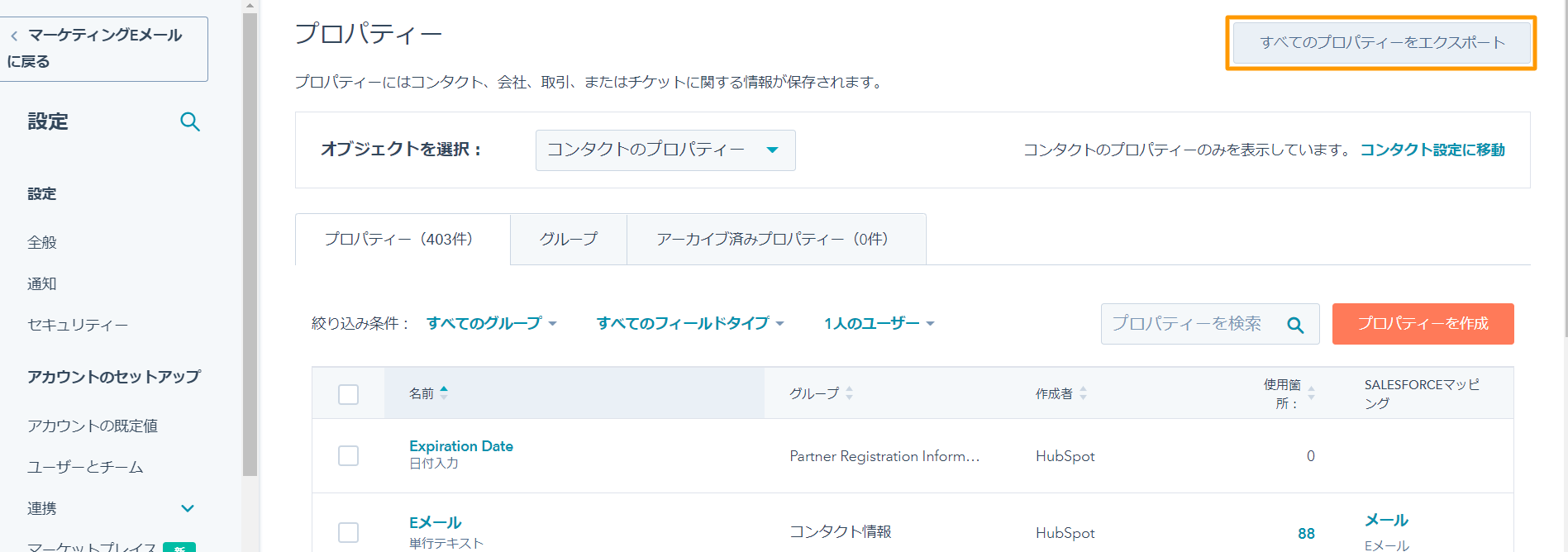Sort by the usage count column arrows
This screenshot has height=552, width=1568.
(x=1311, y=393)
